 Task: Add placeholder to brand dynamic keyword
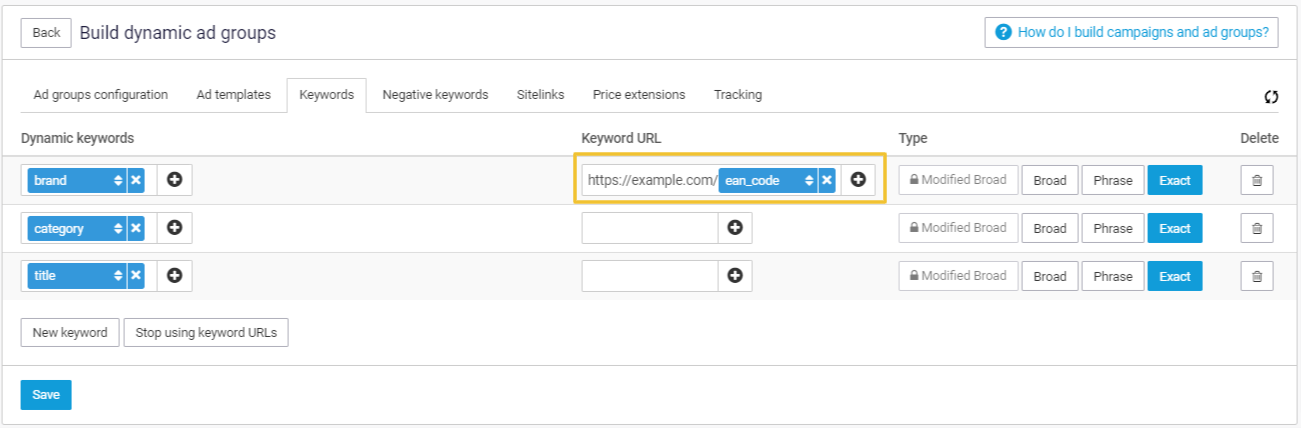[x=175, y=181]
